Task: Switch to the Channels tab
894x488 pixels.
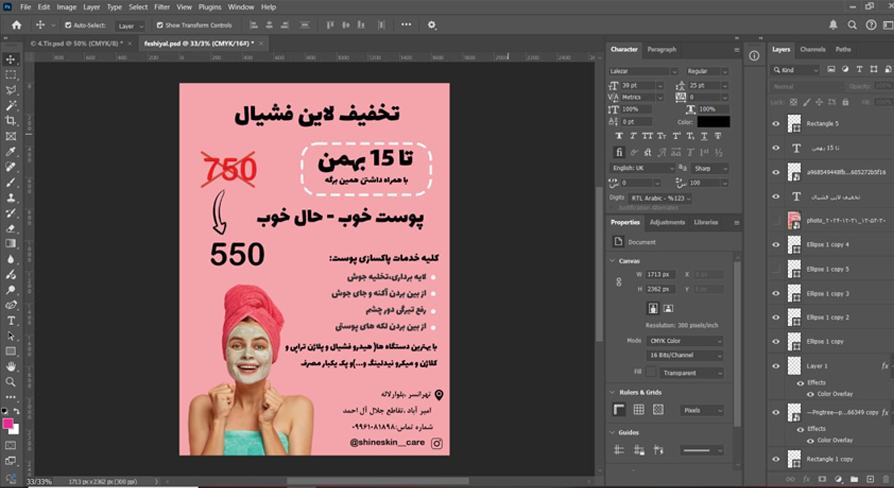Action: pos(812,50)
